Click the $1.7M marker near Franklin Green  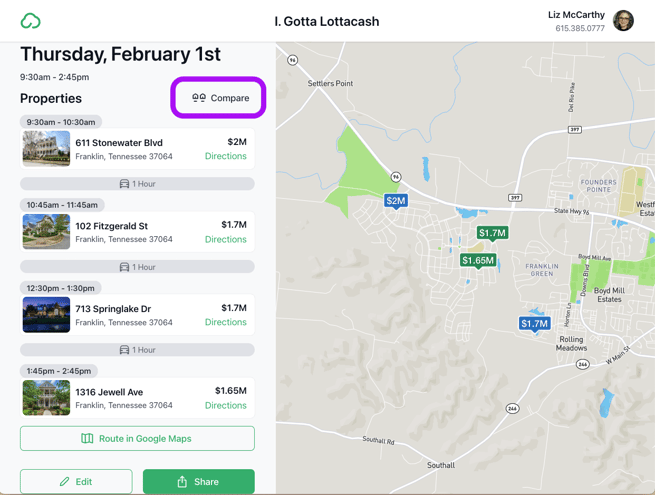[492, 233]
